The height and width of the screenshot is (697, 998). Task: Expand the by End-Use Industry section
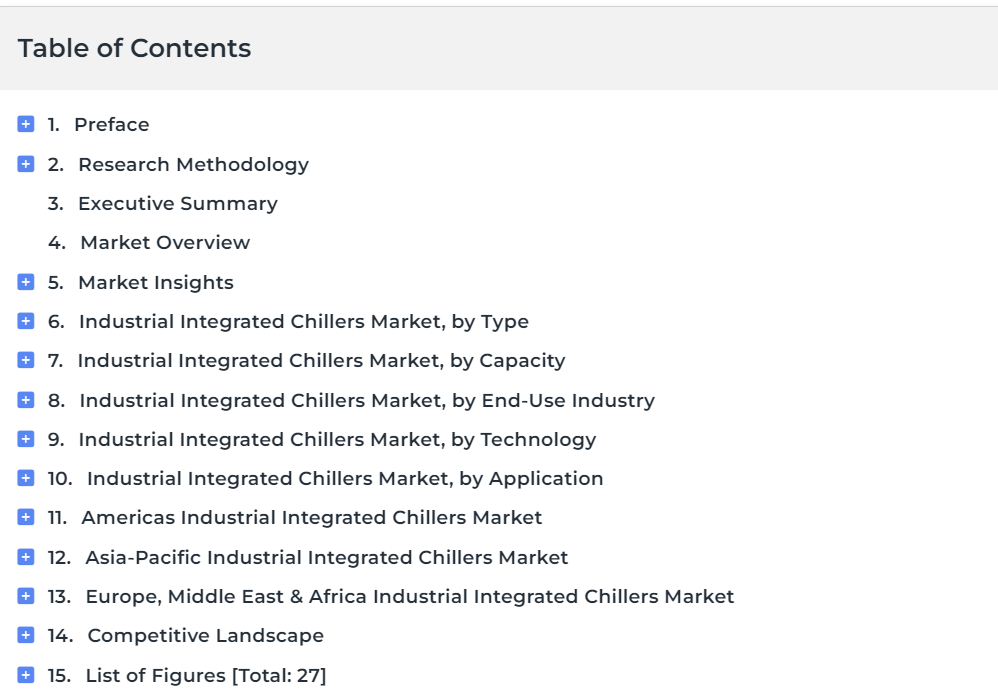(x=25, y=400)
